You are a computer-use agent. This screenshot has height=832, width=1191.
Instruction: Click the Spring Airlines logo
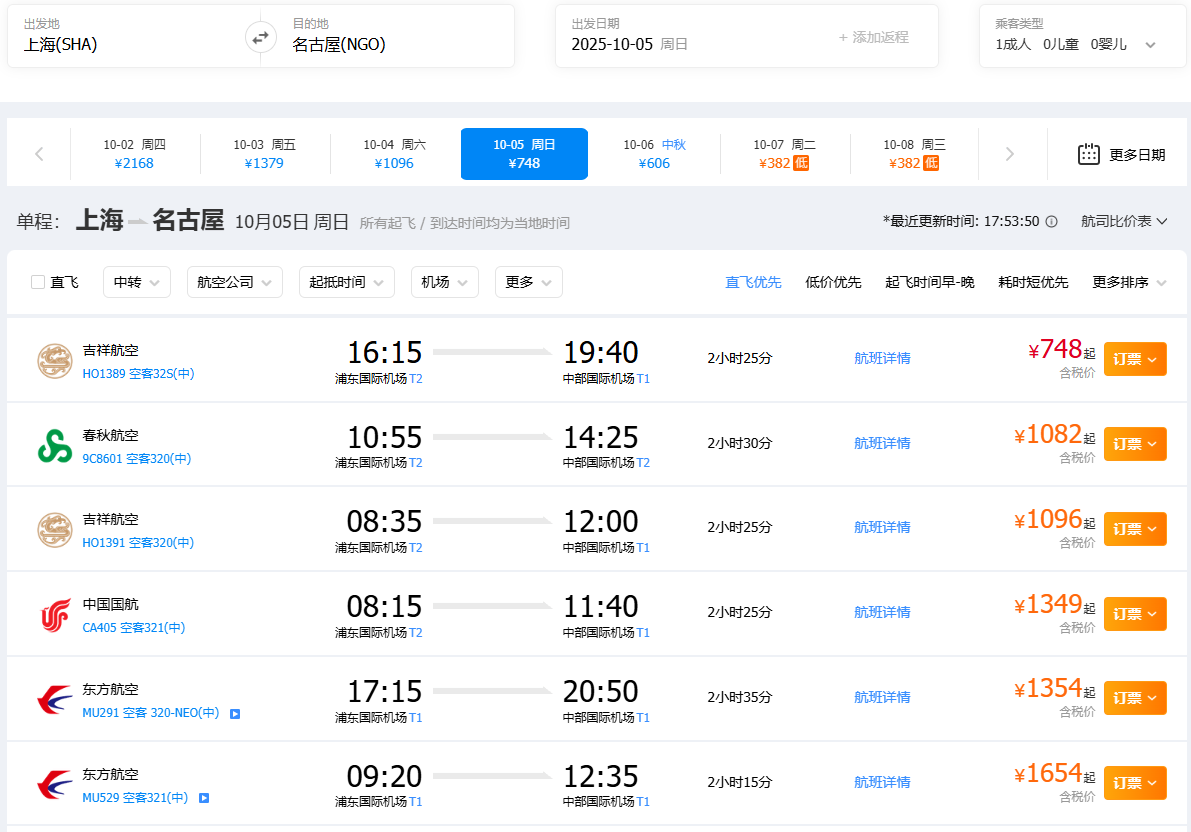pos(55,445)
